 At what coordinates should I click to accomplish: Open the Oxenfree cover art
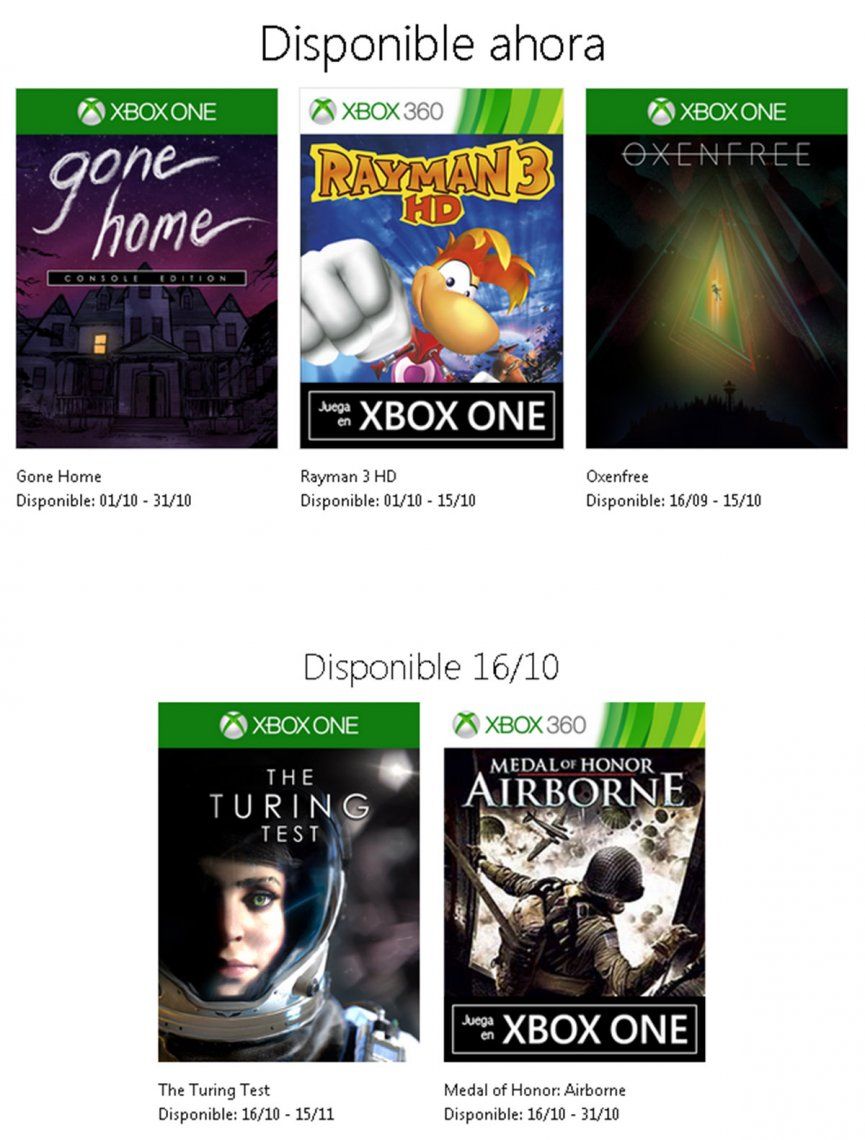[x=717, y=292]
